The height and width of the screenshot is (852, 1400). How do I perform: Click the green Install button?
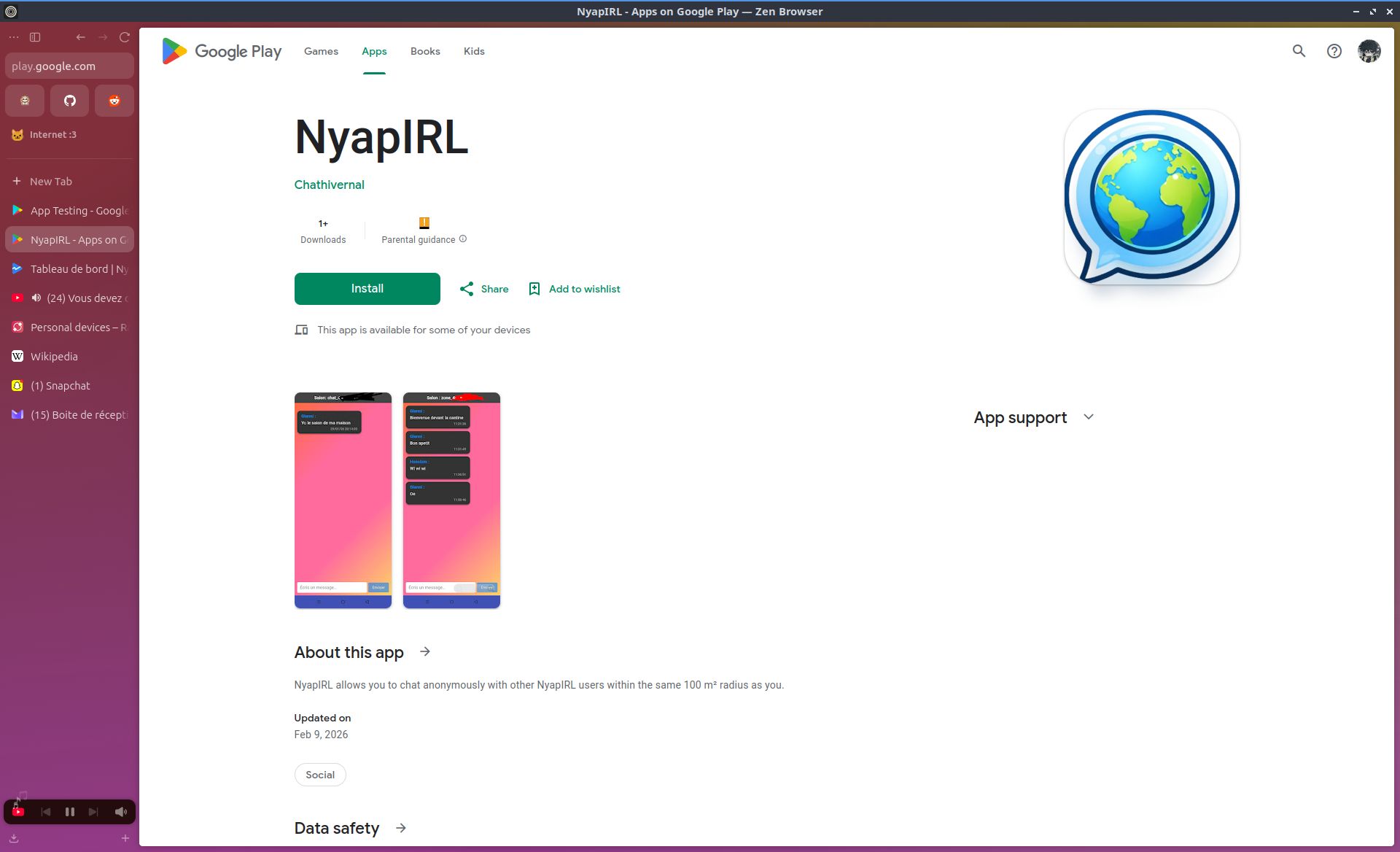click(367, 289)
